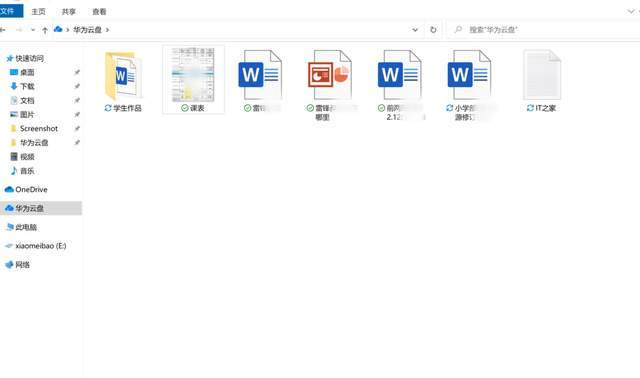Select the blank IT之家 file icon

point(542,75)
